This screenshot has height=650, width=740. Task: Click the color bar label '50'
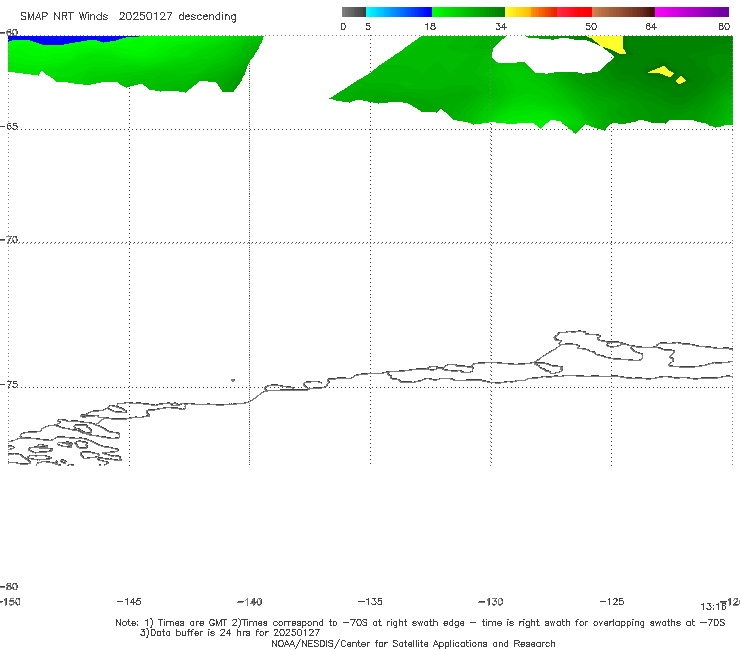pos(591,27)
